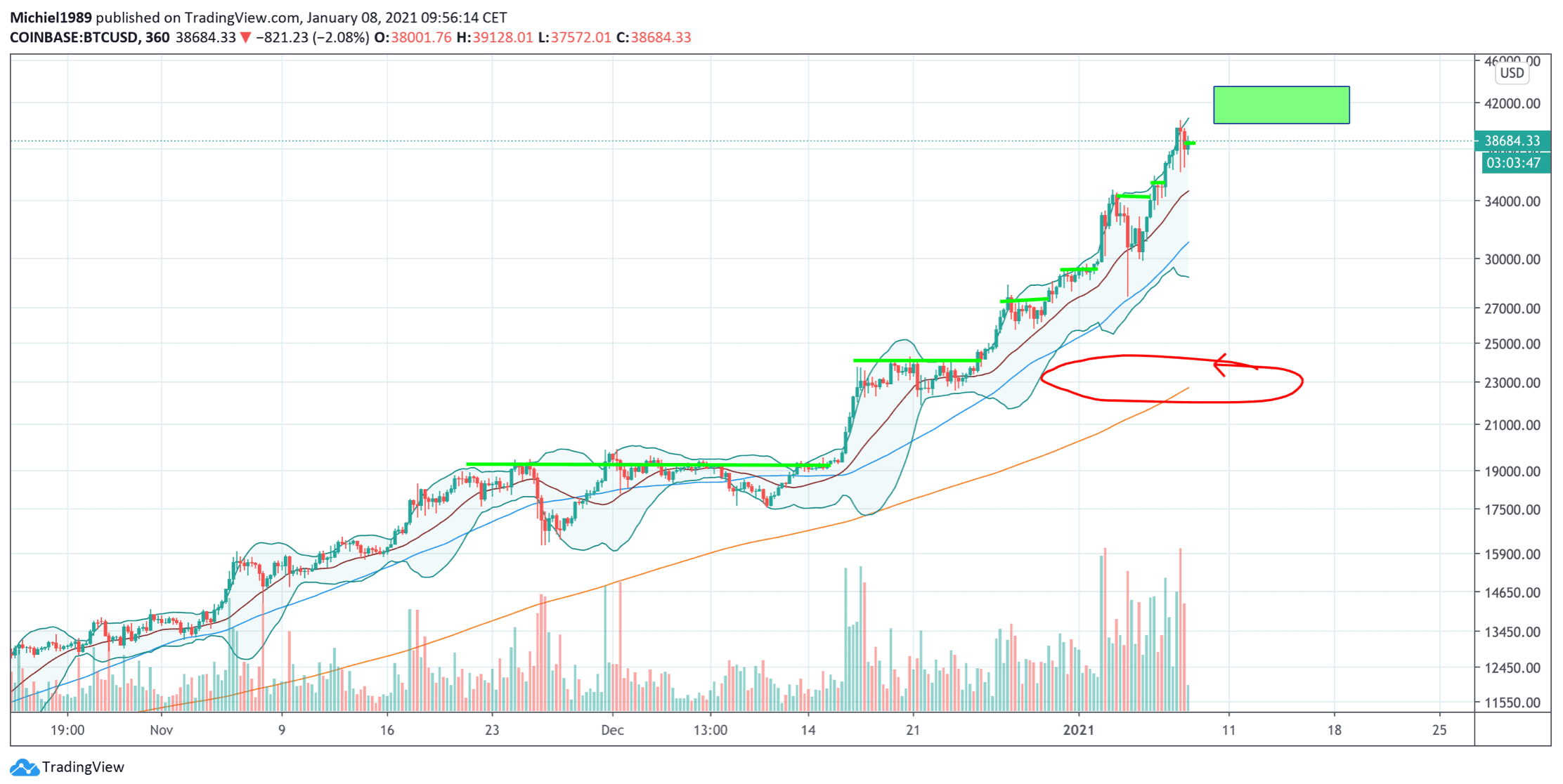The image size is (1563, 784).
Task: Click the 19:00 label on the time axis
Action: pyautogui.click(x=67, y=731)
